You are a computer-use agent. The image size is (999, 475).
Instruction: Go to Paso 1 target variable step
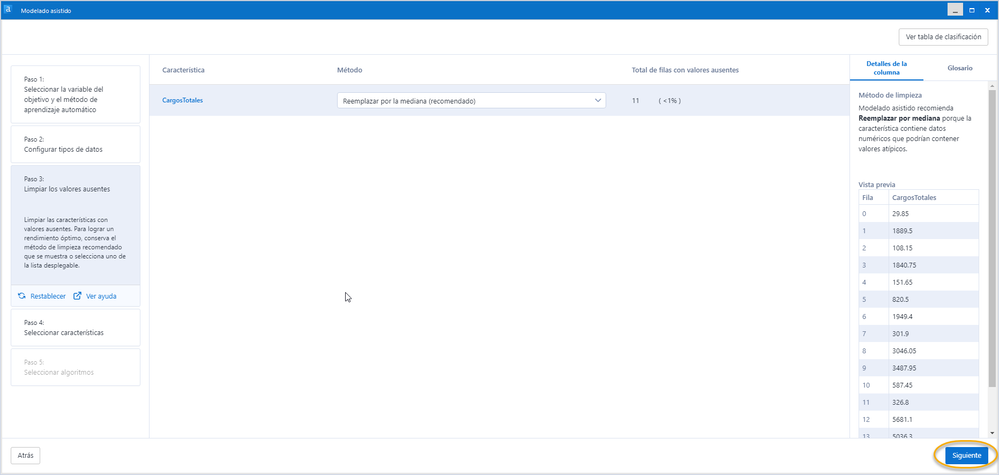click(75, 94)
